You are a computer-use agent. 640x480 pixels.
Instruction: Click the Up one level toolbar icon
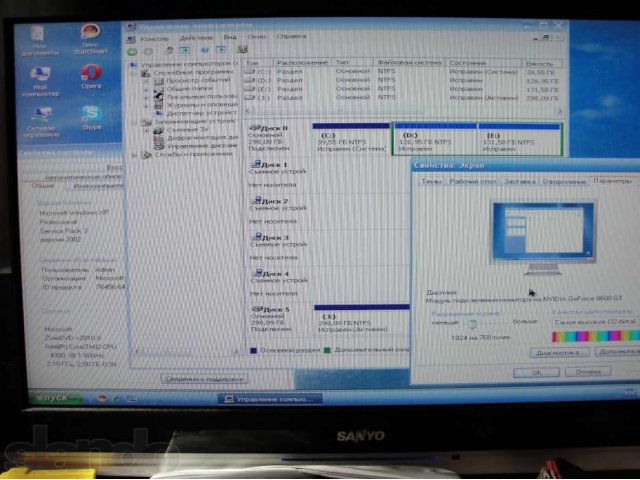click(x=169, y=51)
